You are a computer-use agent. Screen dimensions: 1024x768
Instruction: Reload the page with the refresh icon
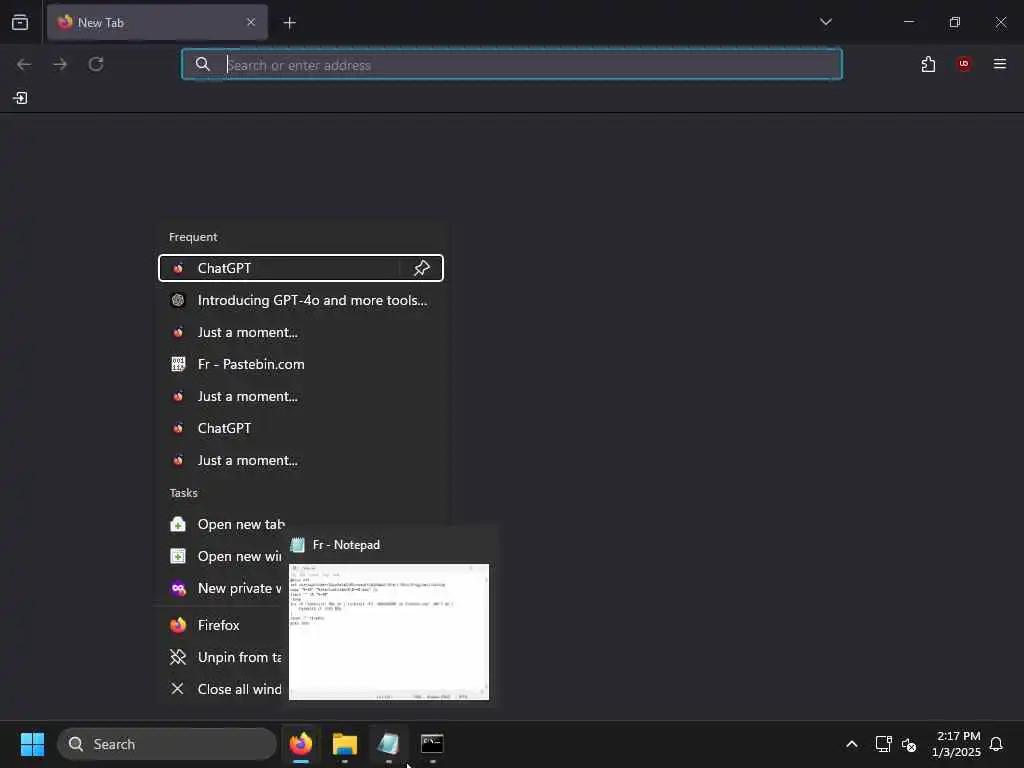96,64
